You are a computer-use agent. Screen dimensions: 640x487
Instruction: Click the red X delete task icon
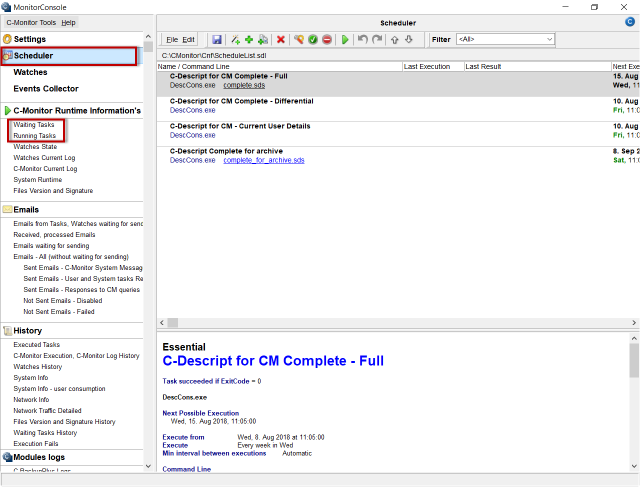[280, 40]
